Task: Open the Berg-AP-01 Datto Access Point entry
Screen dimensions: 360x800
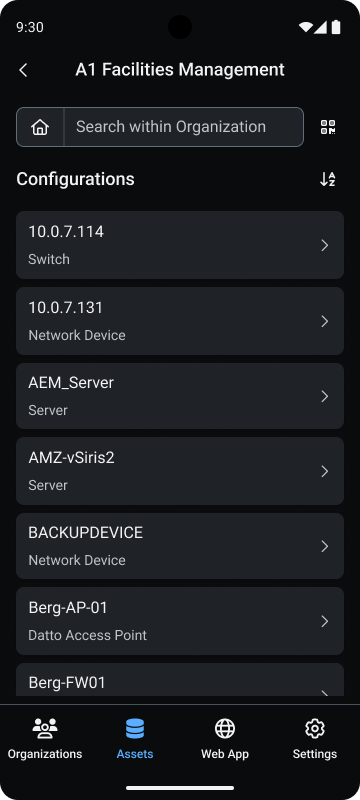Action: [x=180, y=621]
